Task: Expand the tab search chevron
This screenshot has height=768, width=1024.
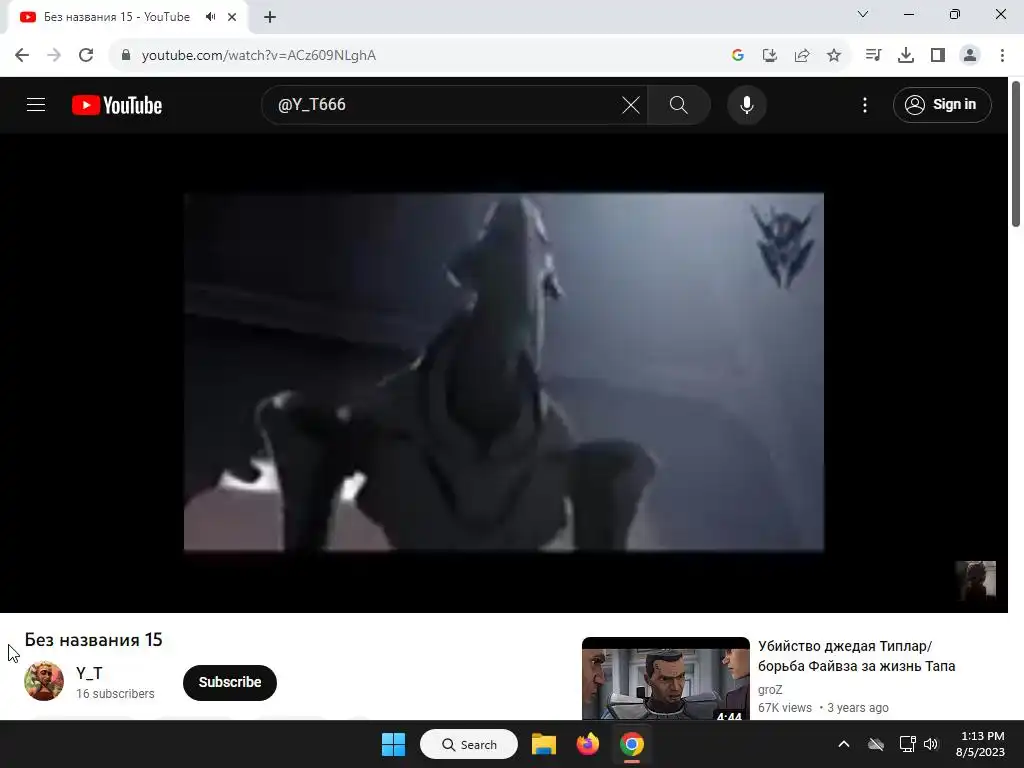Action: [x=863, y=14]
